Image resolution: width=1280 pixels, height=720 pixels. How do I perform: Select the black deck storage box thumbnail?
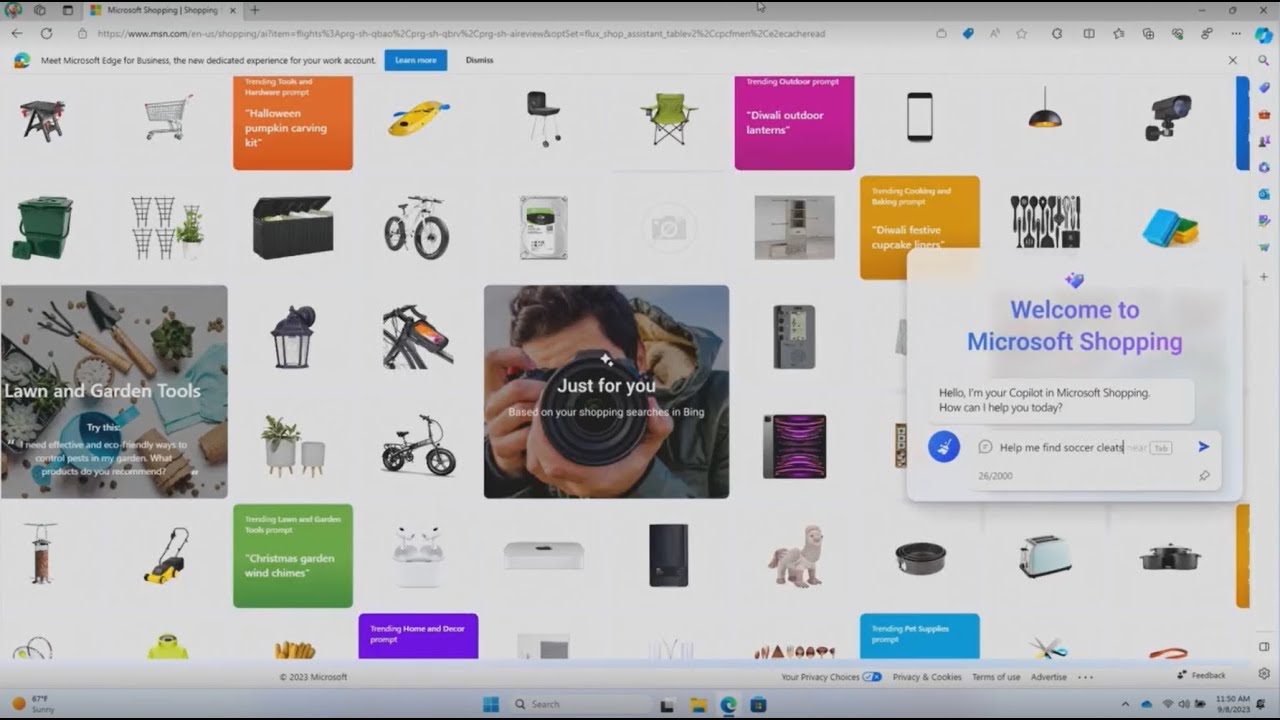(292, 228)
